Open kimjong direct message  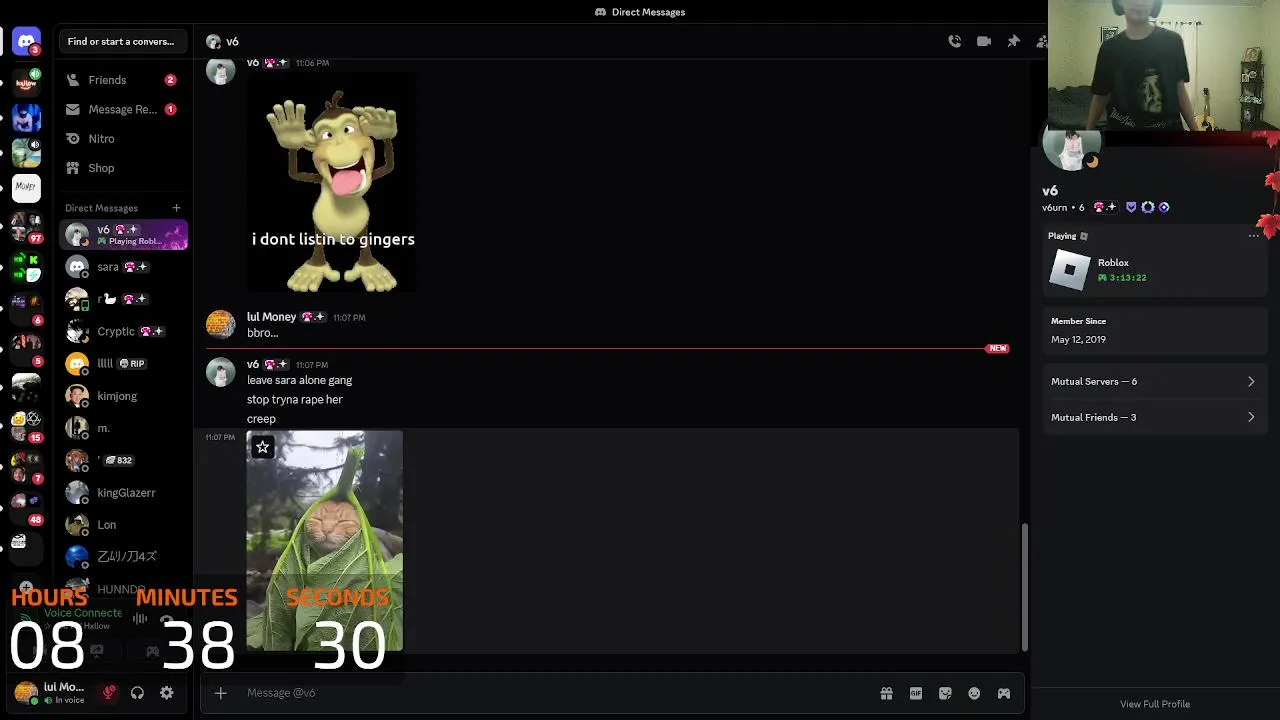pos(123,396)
